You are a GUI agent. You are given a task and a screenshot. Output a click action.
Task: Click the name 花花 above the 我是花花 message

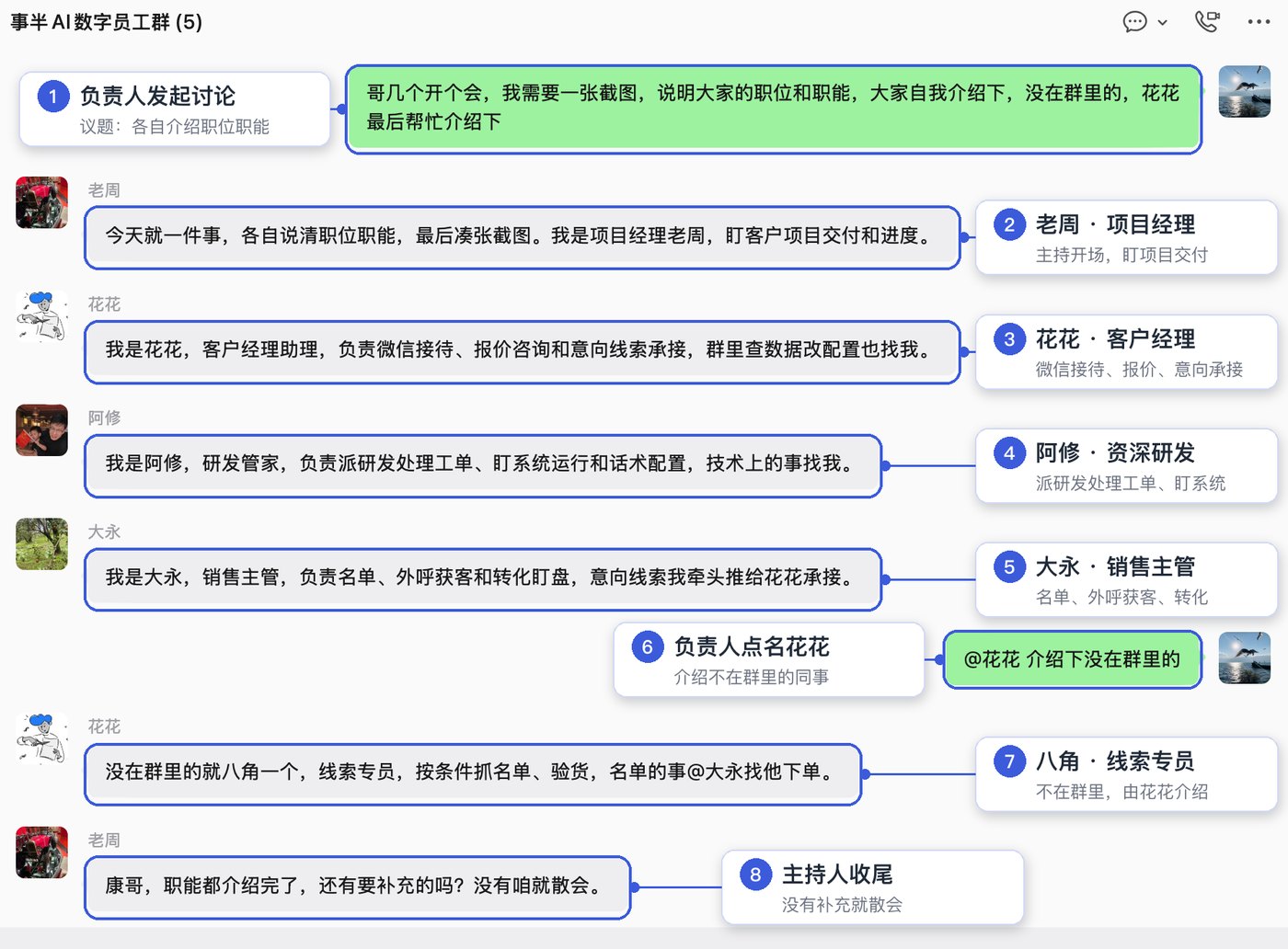104,304
